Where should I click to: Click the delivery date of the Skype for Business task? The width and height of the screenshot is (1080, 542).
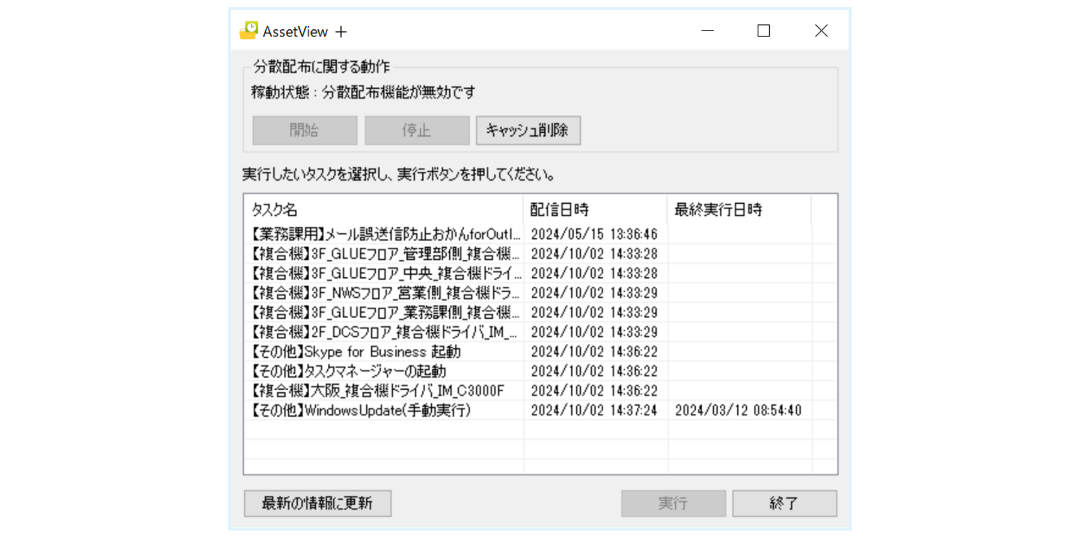coord(594,351)
